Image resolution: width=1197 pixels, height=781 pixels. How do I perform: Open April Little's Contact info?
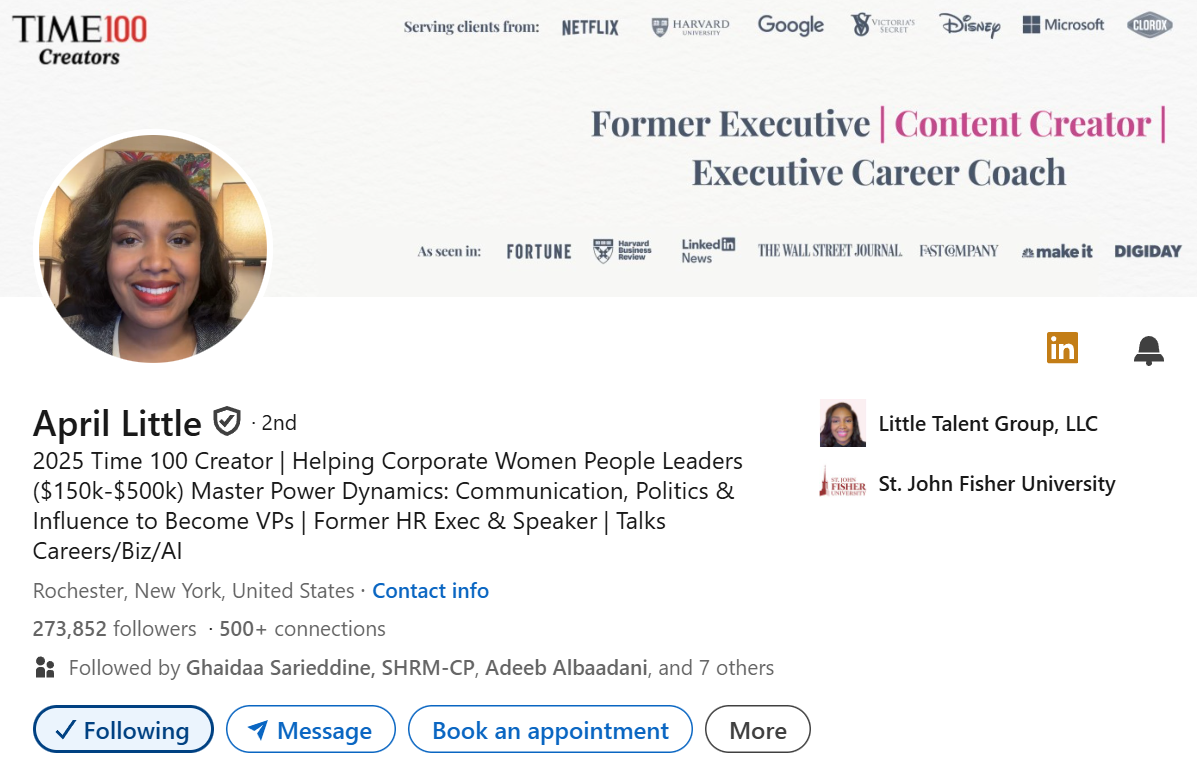tap(430, 590)
